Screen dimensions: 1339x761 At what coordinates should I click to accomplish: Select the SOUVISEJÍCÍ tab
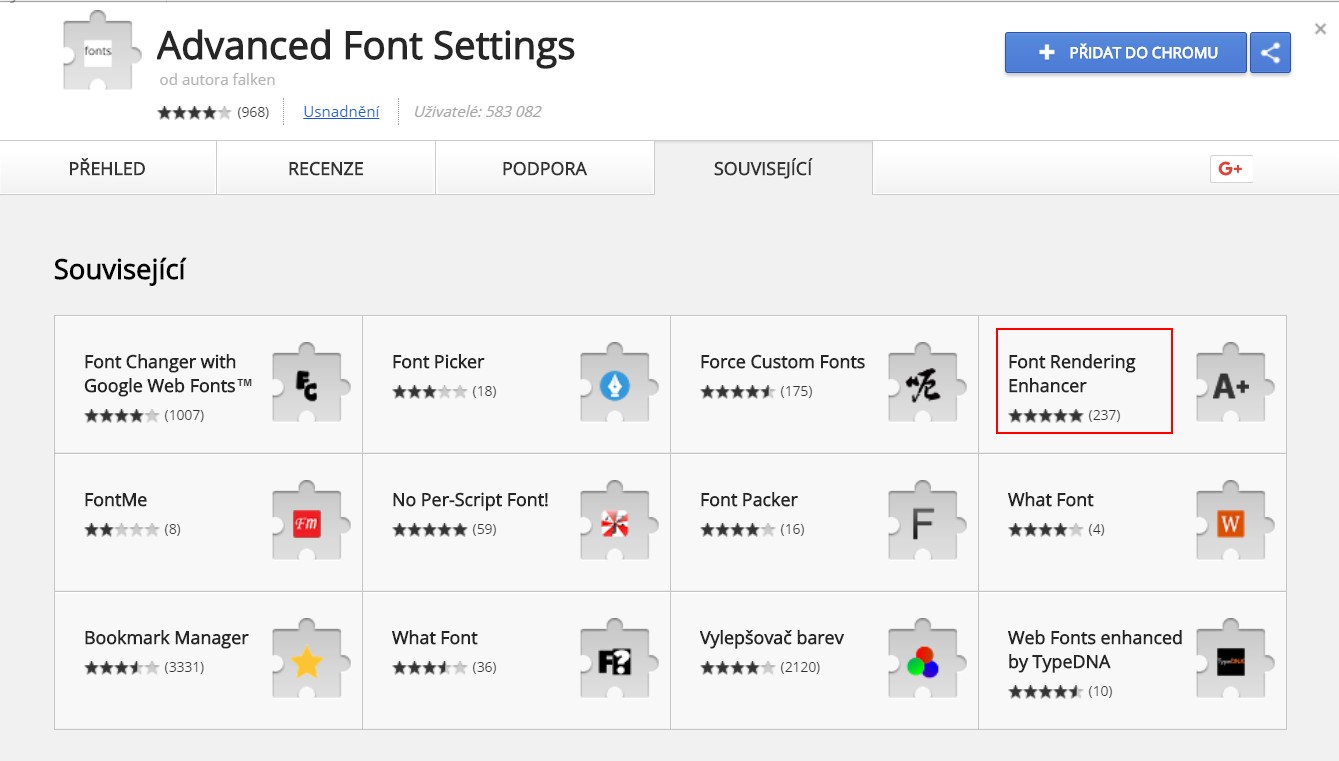[x=763, y=168]
